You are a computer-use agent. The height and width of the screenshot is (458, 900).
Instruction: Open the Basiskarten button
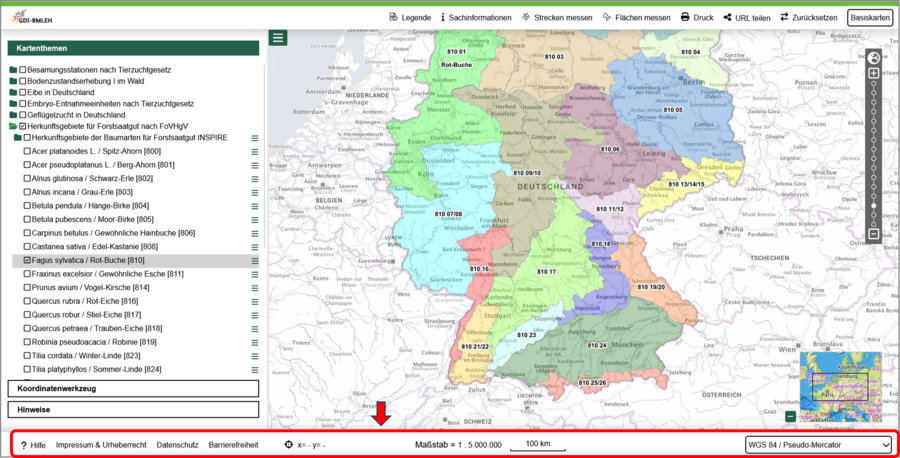pyautogui.click(x=869, y=17)
